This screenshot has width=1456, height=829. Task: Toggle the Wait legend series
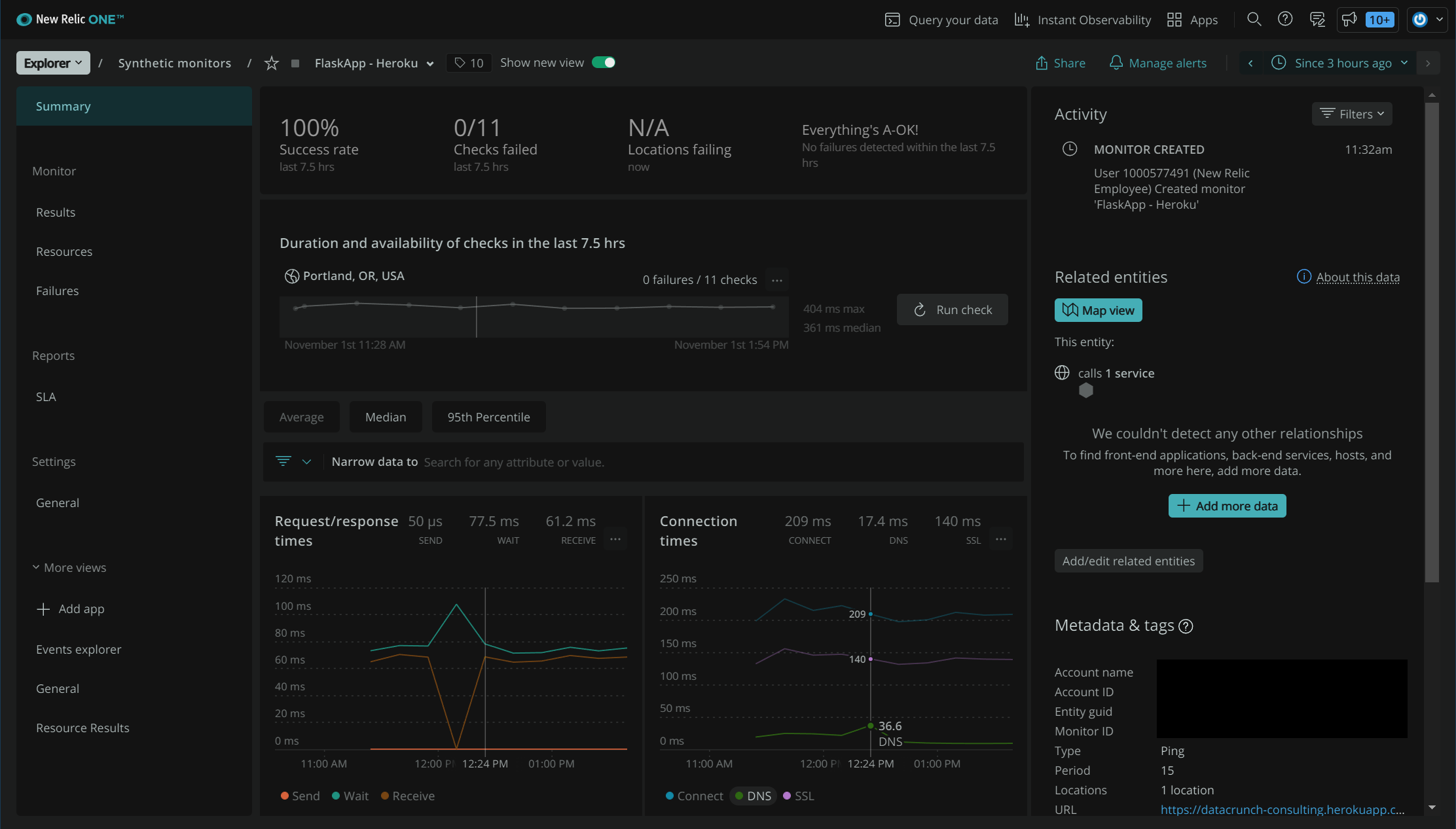(x=350, y=796)
